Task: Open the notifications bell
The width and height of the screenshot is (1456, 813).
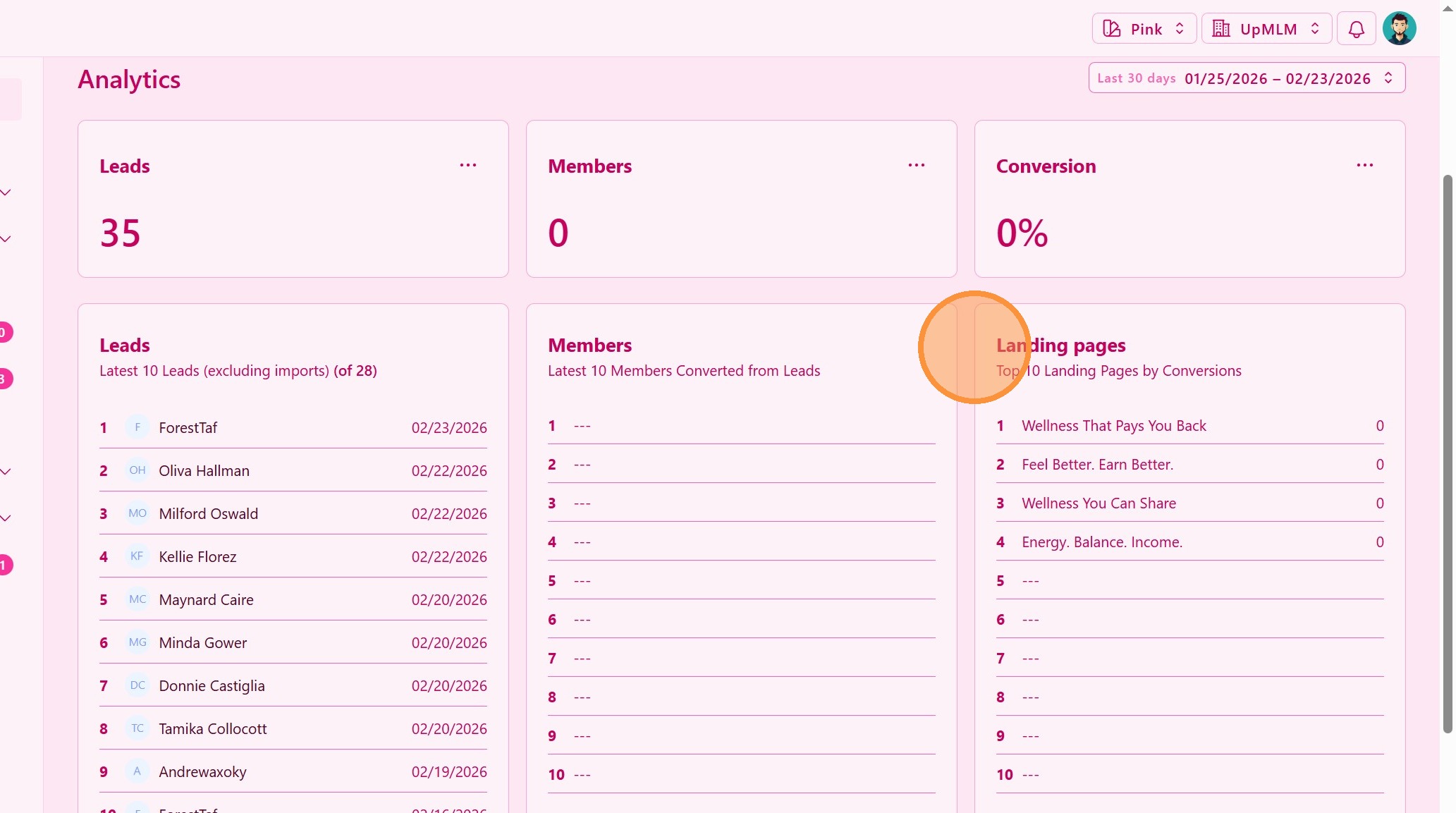Action: 1356,29
